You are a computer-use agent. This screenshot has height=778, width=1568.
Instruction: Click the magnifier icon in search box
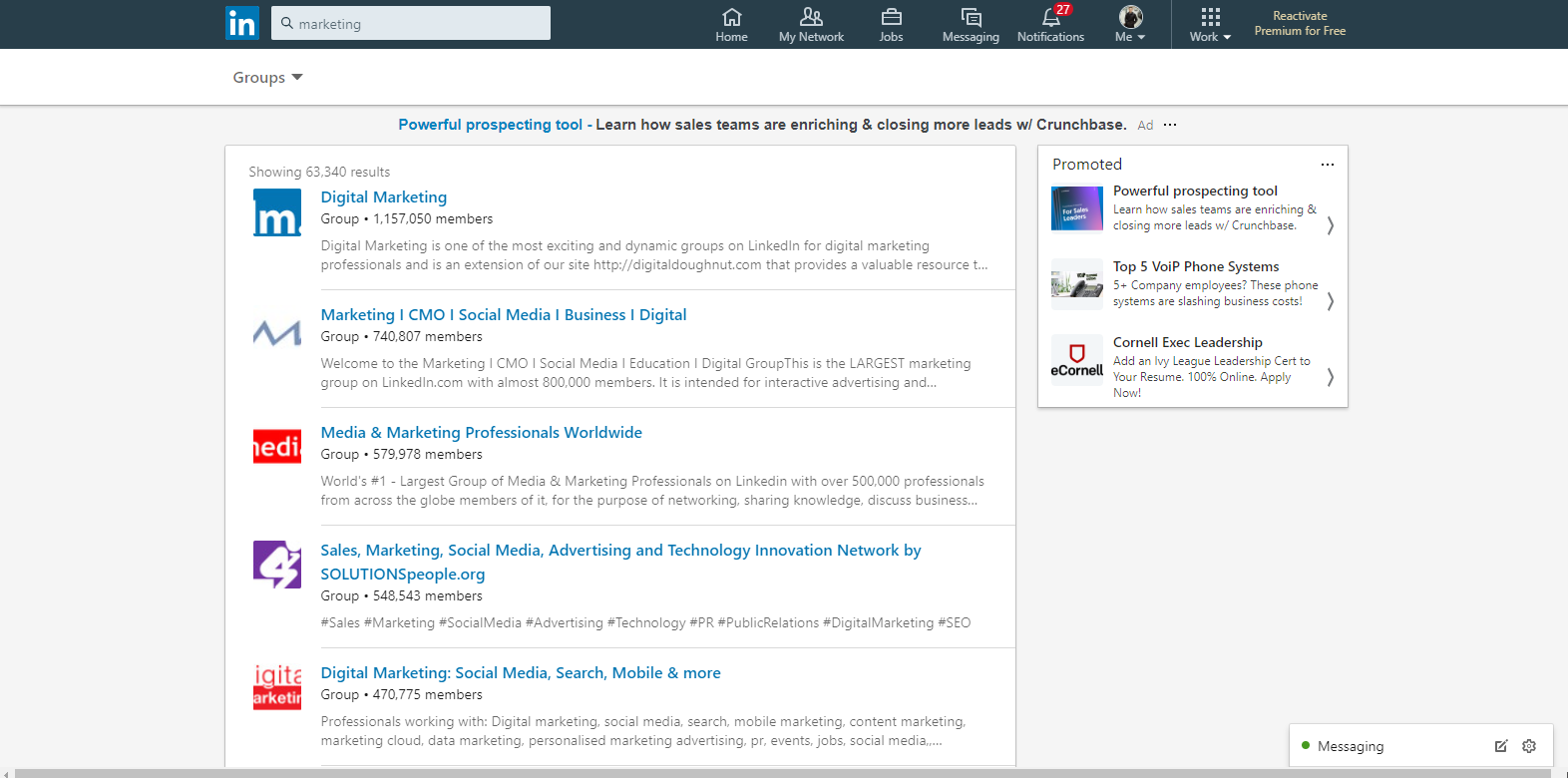(x=287, y=23)
